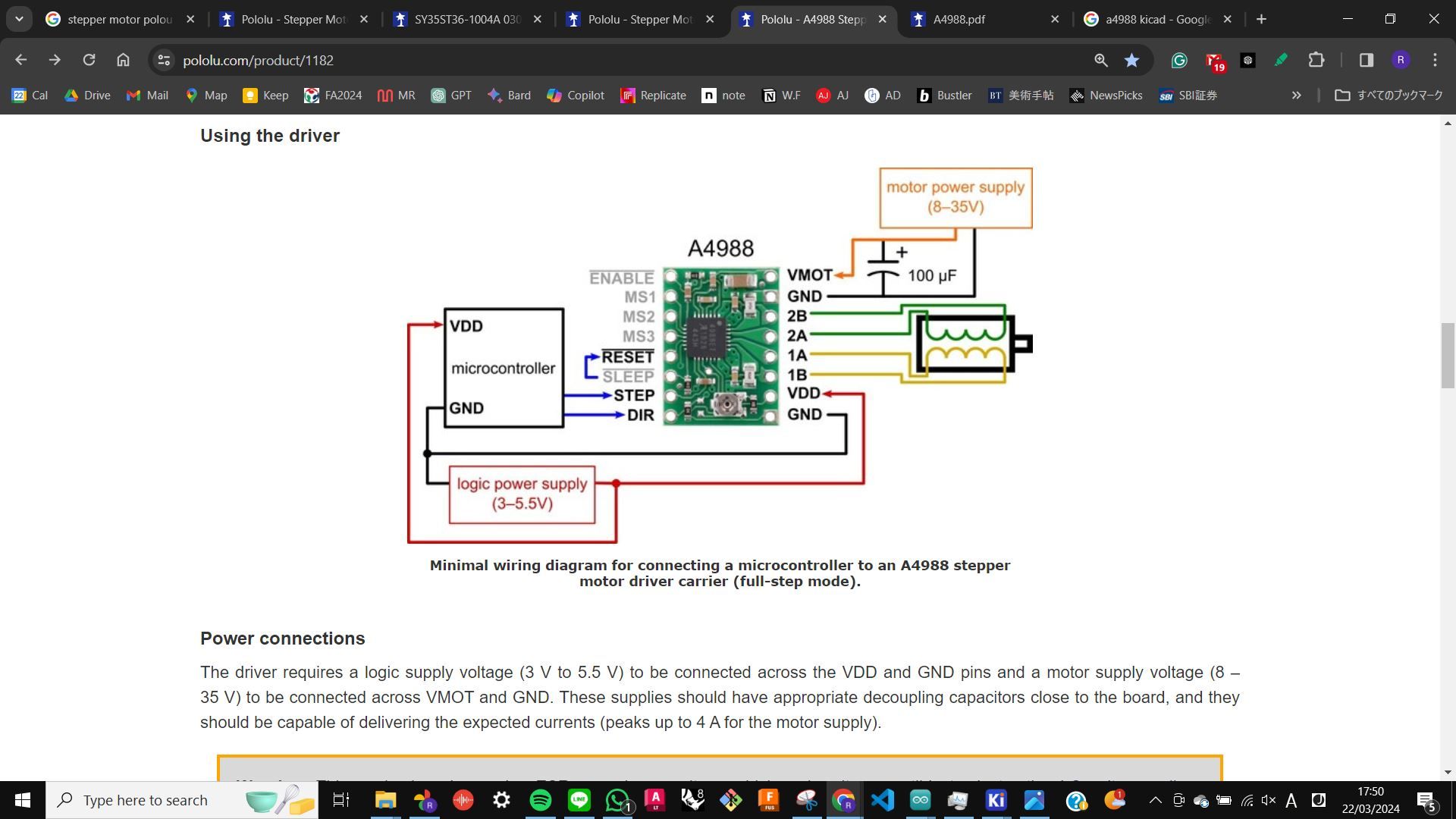1456x819 pixels.
Task: Open the Chrome profile avatar R
Action: coord(1400,60)
